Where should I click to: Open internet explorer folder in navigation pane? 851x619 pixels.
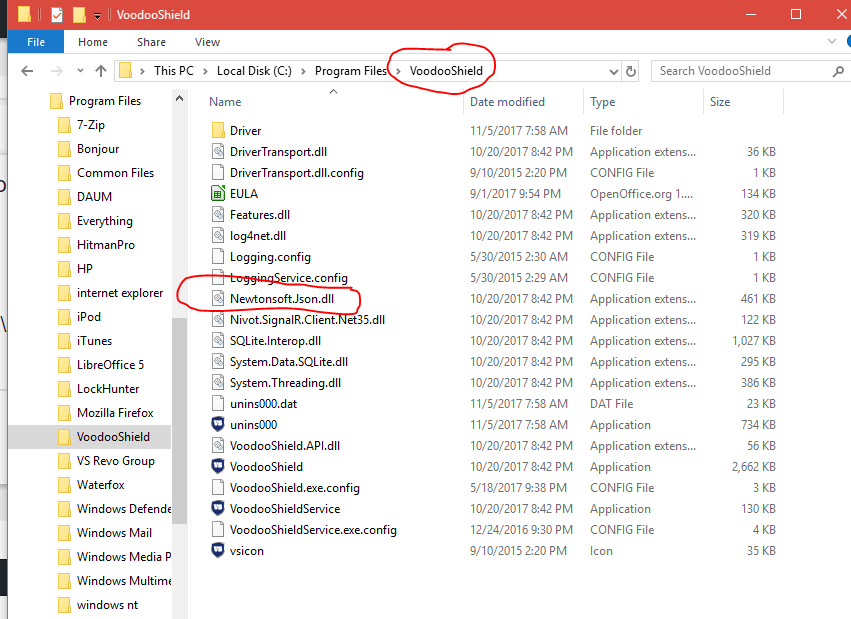(x=120, y=293)
